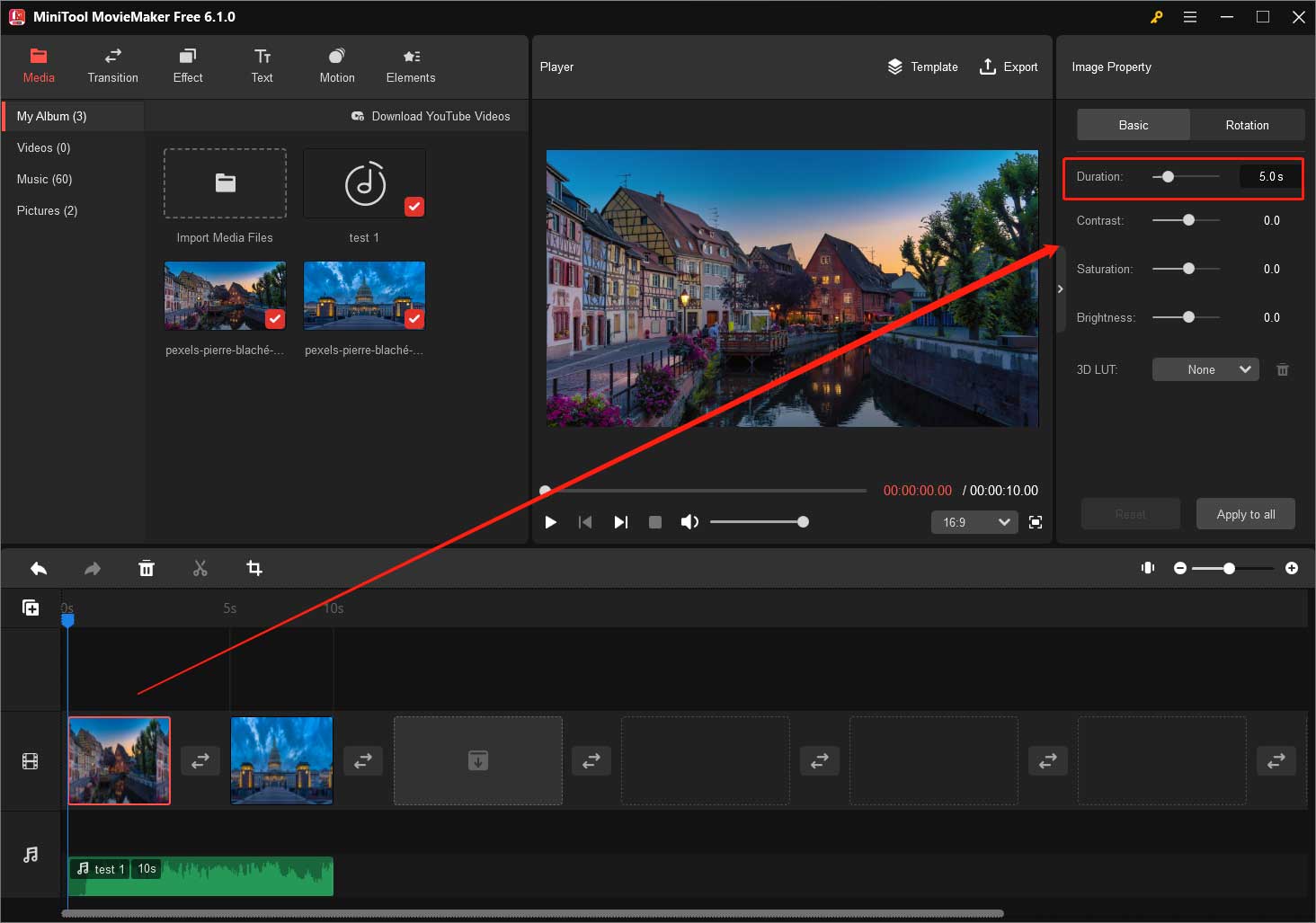Go to previous frame
This screenshot has height=923, width=1316.
pos(585,522)
